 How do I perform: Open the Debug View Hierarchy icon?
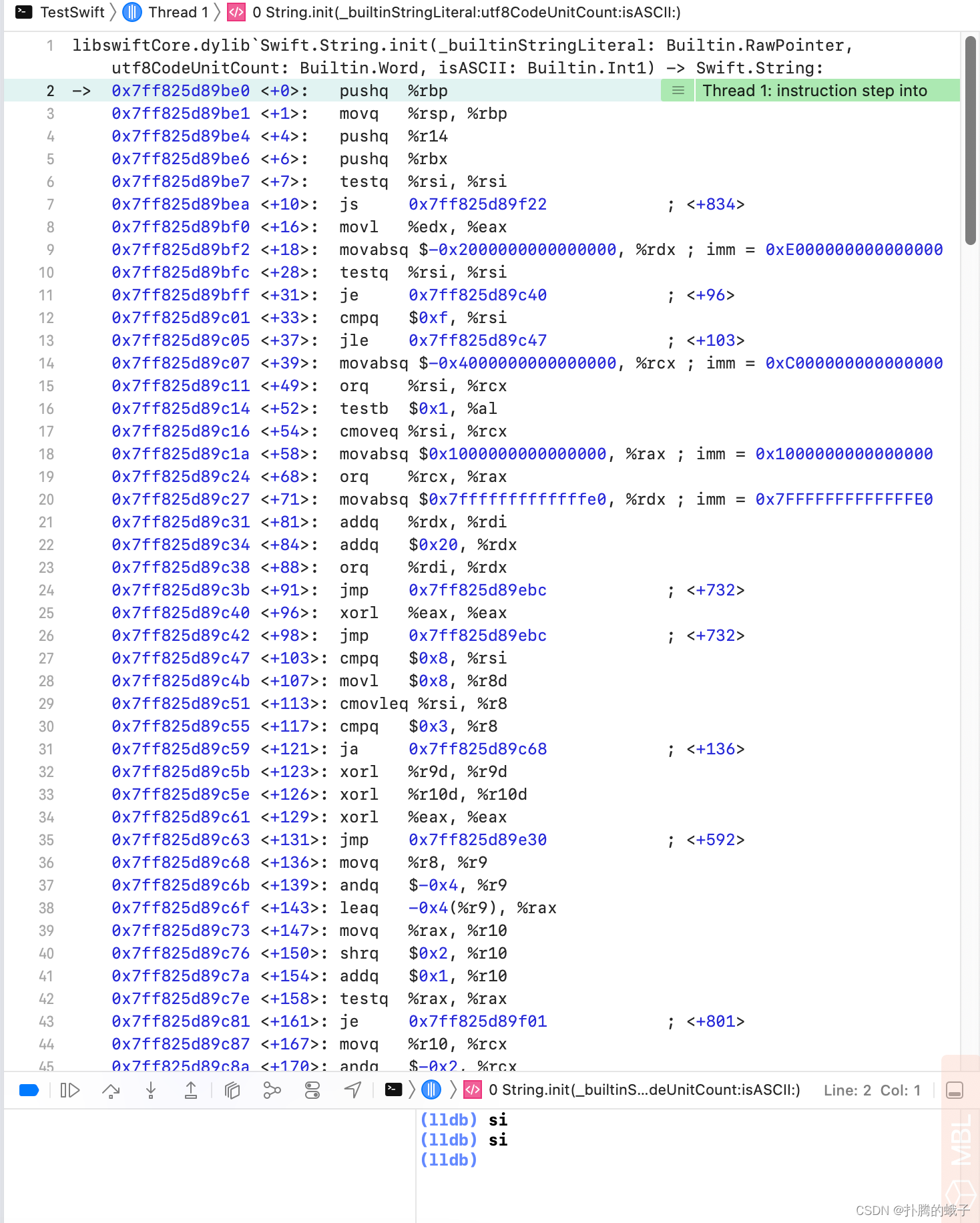(x=232, y=1090)
